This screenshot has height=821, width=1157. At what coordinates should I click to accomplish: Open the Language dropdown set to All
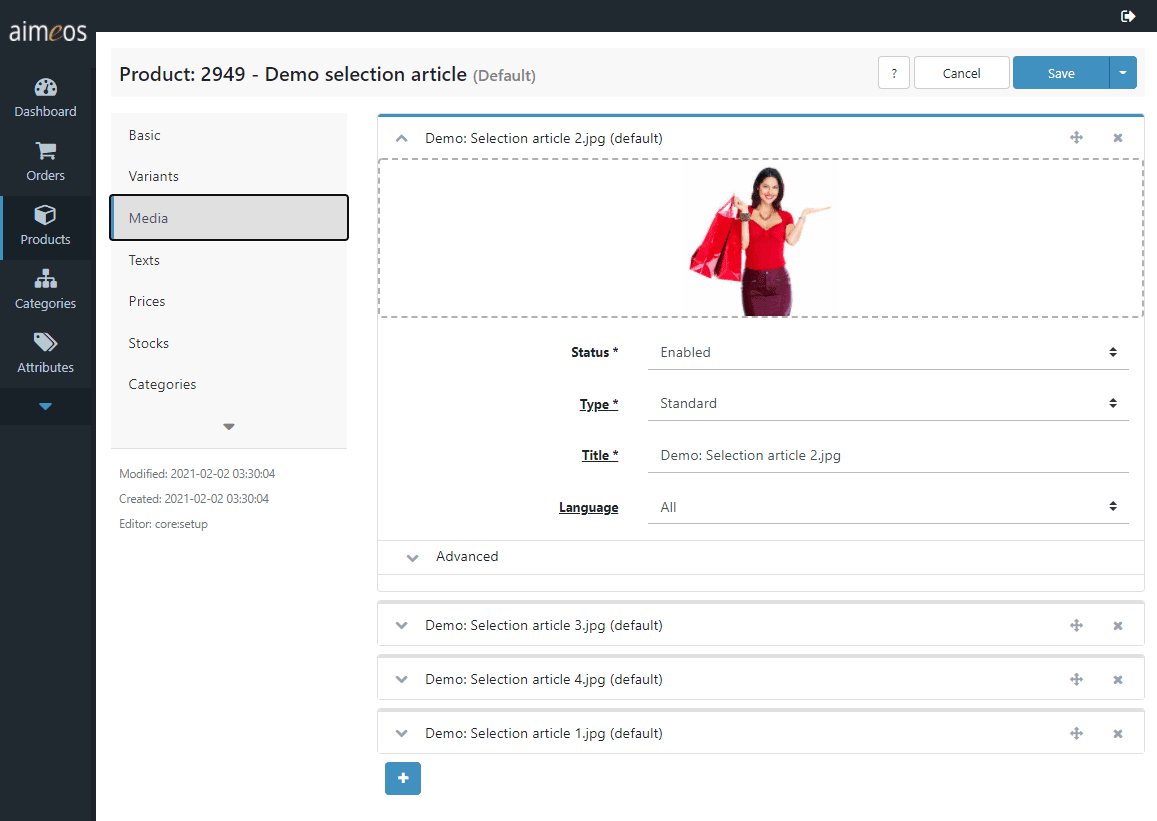tap(887, 508)
